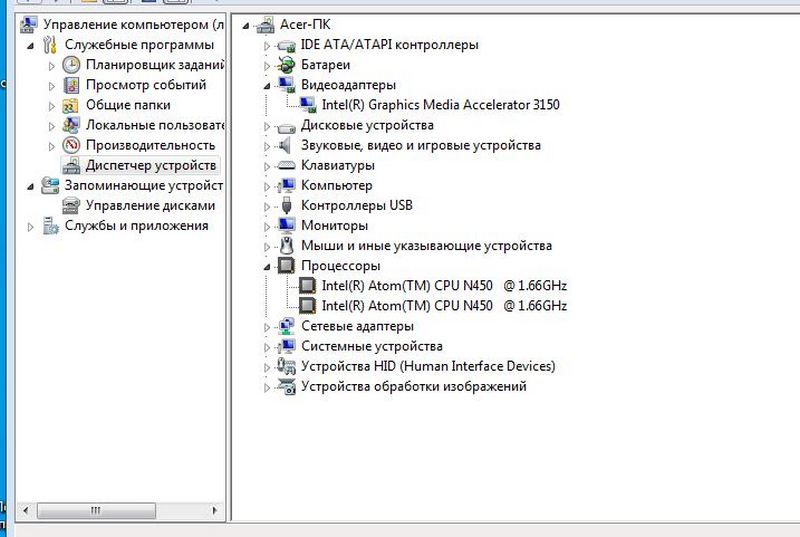Click the Клавиатуры keyboard icon
Screen dimensions: 800x537
pyautogui.click(x=286, y=165)
